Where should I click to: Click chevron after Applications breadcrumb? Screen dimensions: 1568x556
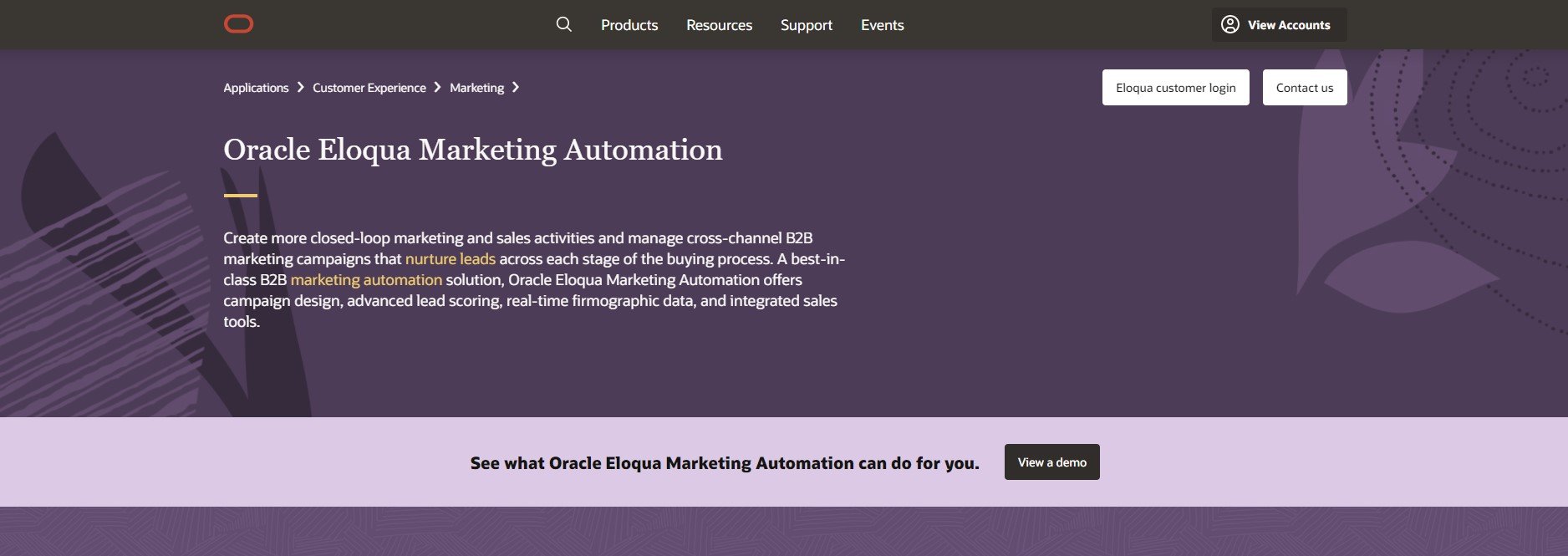coord(301,87)
